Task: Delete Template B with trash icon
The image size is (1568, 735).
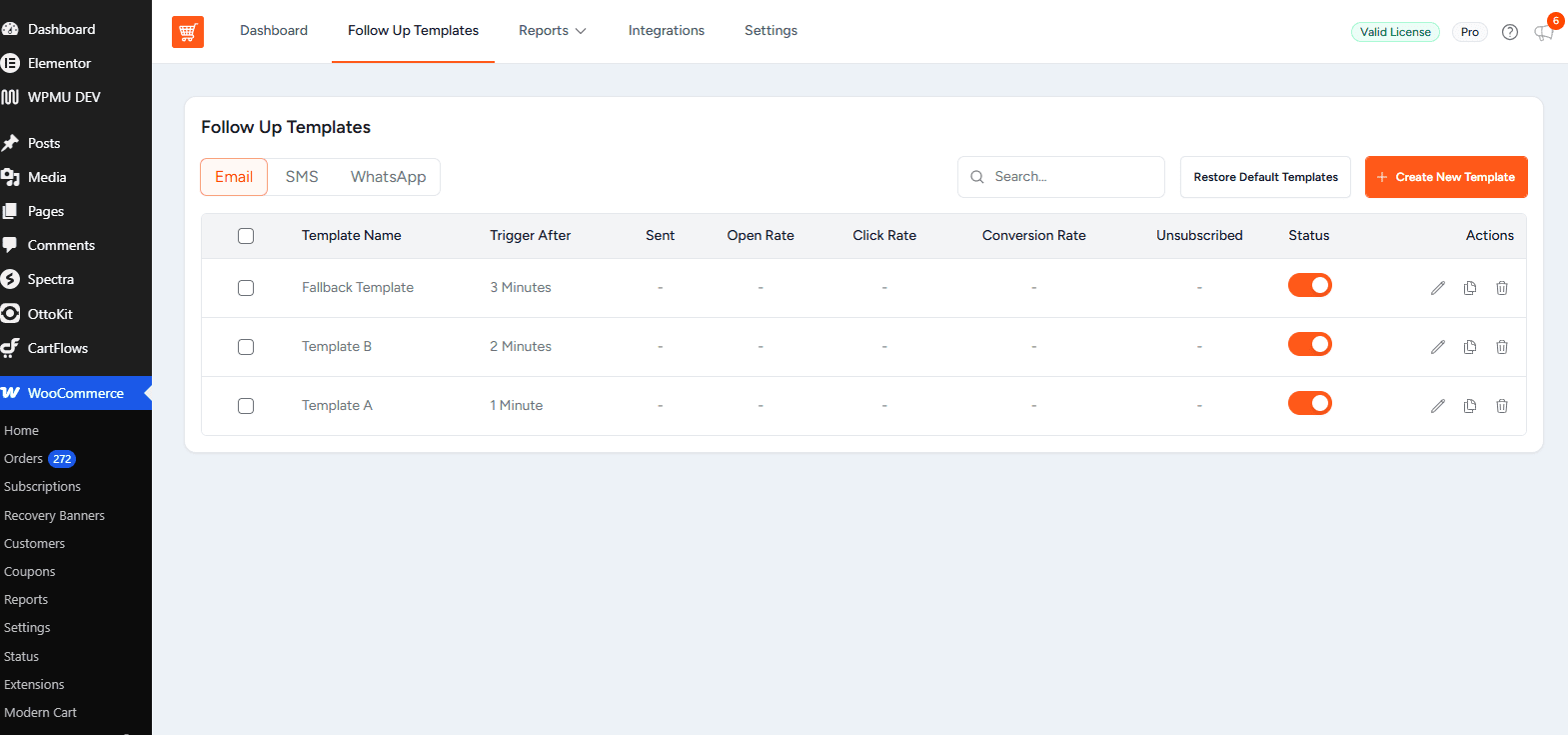Action: (x=1502, y=347)
